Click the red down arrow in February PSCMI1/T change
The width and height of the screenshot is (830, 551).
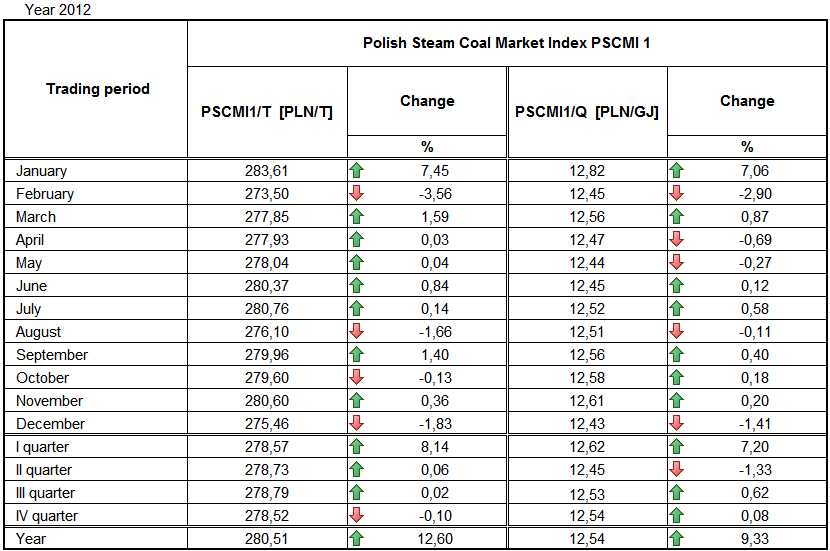(357, 194)
